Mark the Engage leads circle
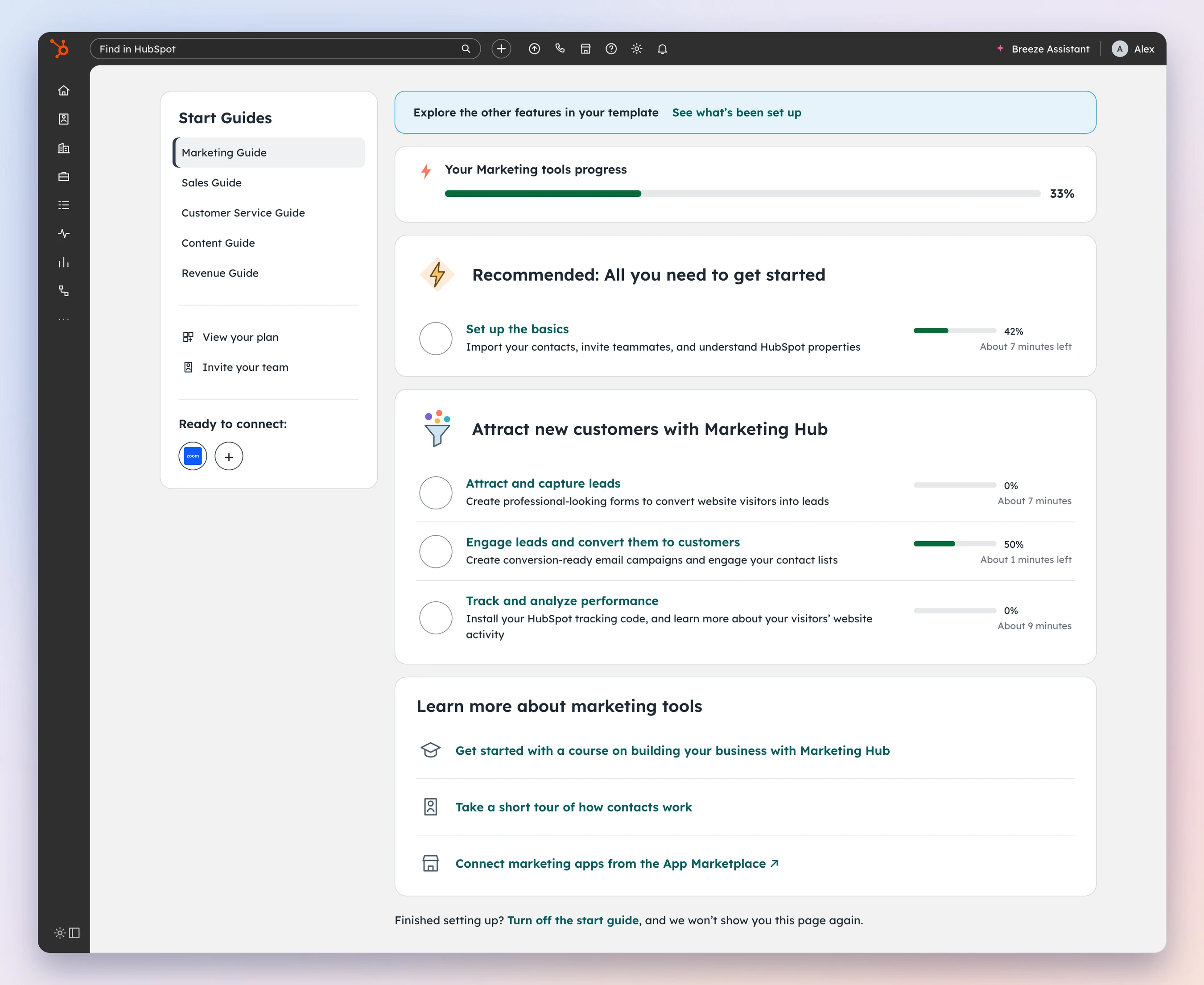The width and height of the screenshot is (1204, 985). tap(436, 551)
